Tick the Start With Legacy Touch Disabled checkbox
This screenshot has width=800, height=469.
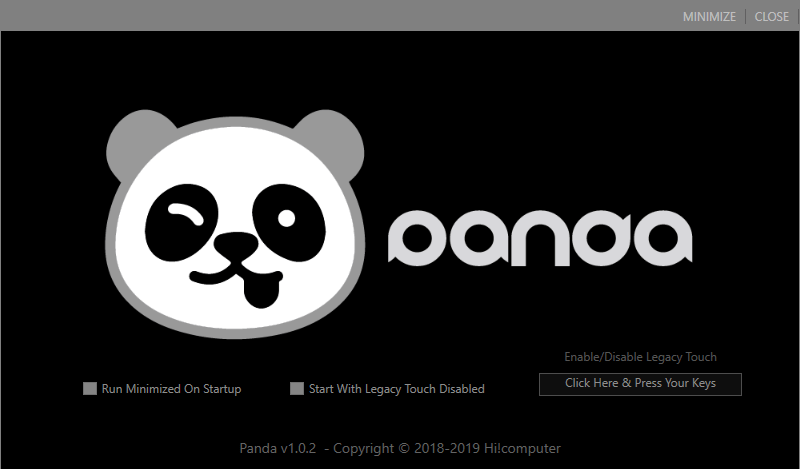click(297, 389)
